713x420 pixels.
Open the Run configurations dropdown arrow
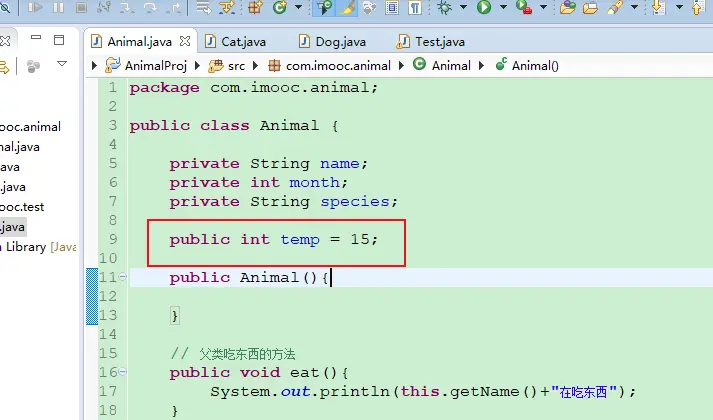[503, 7]
